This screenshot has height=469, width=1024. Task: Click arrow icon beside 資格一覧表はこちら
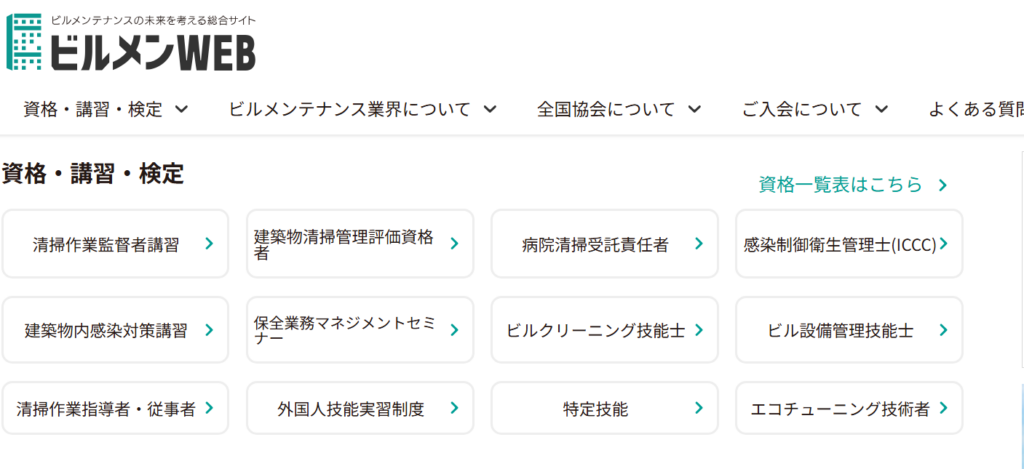(x=942, y=185)
